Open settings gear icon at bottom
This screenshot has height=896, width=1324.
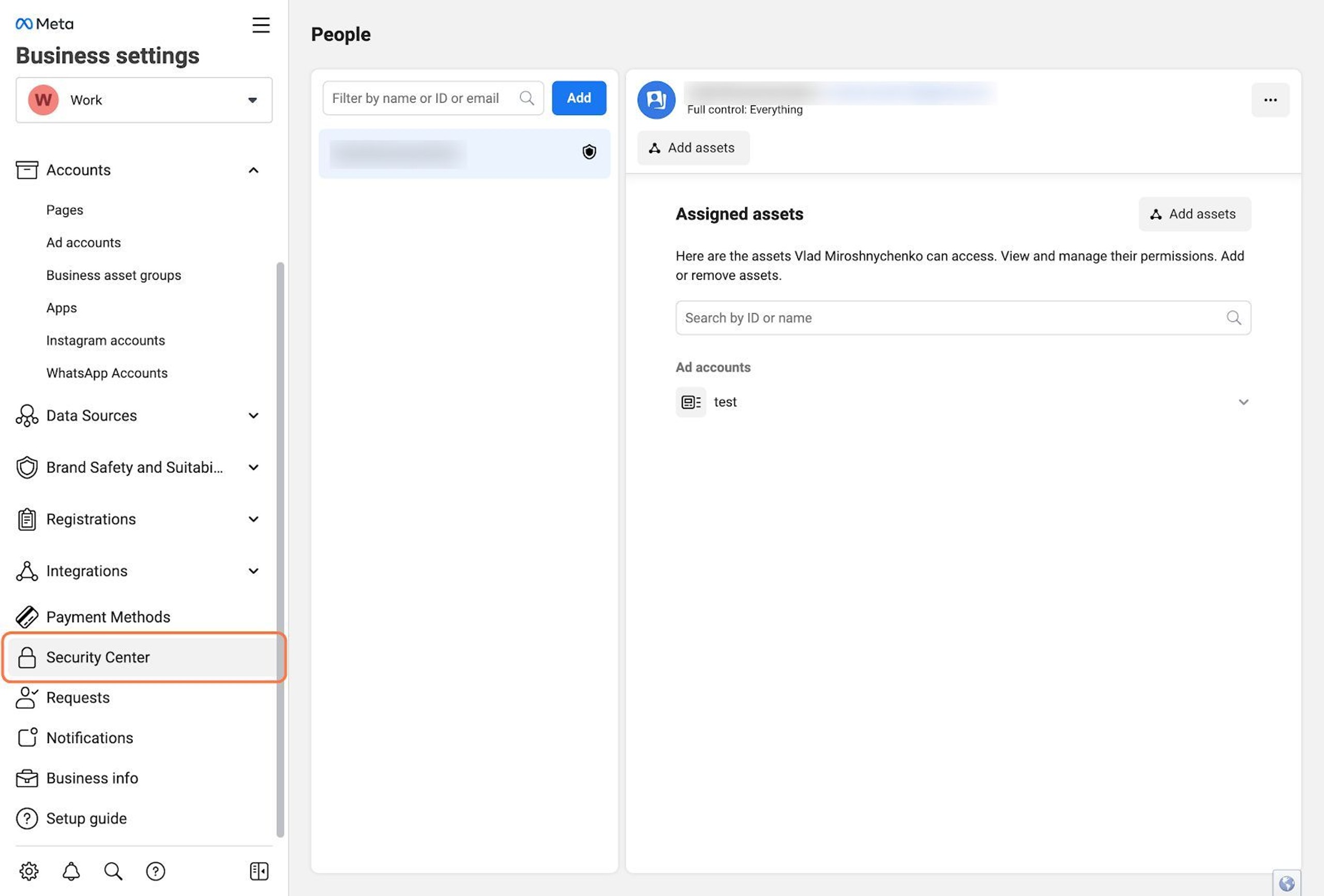28,870
